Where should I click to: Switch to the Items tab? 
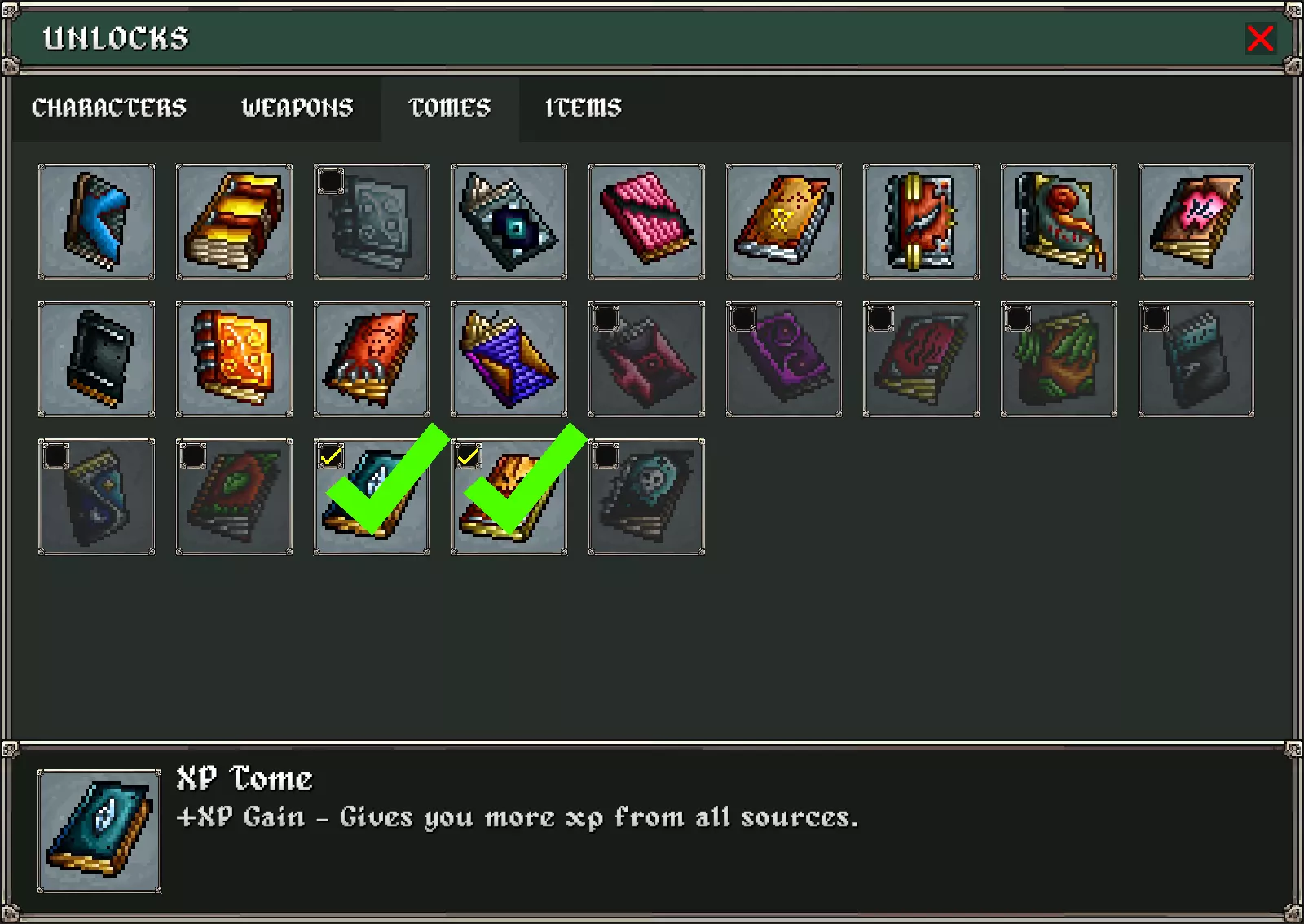583,108
